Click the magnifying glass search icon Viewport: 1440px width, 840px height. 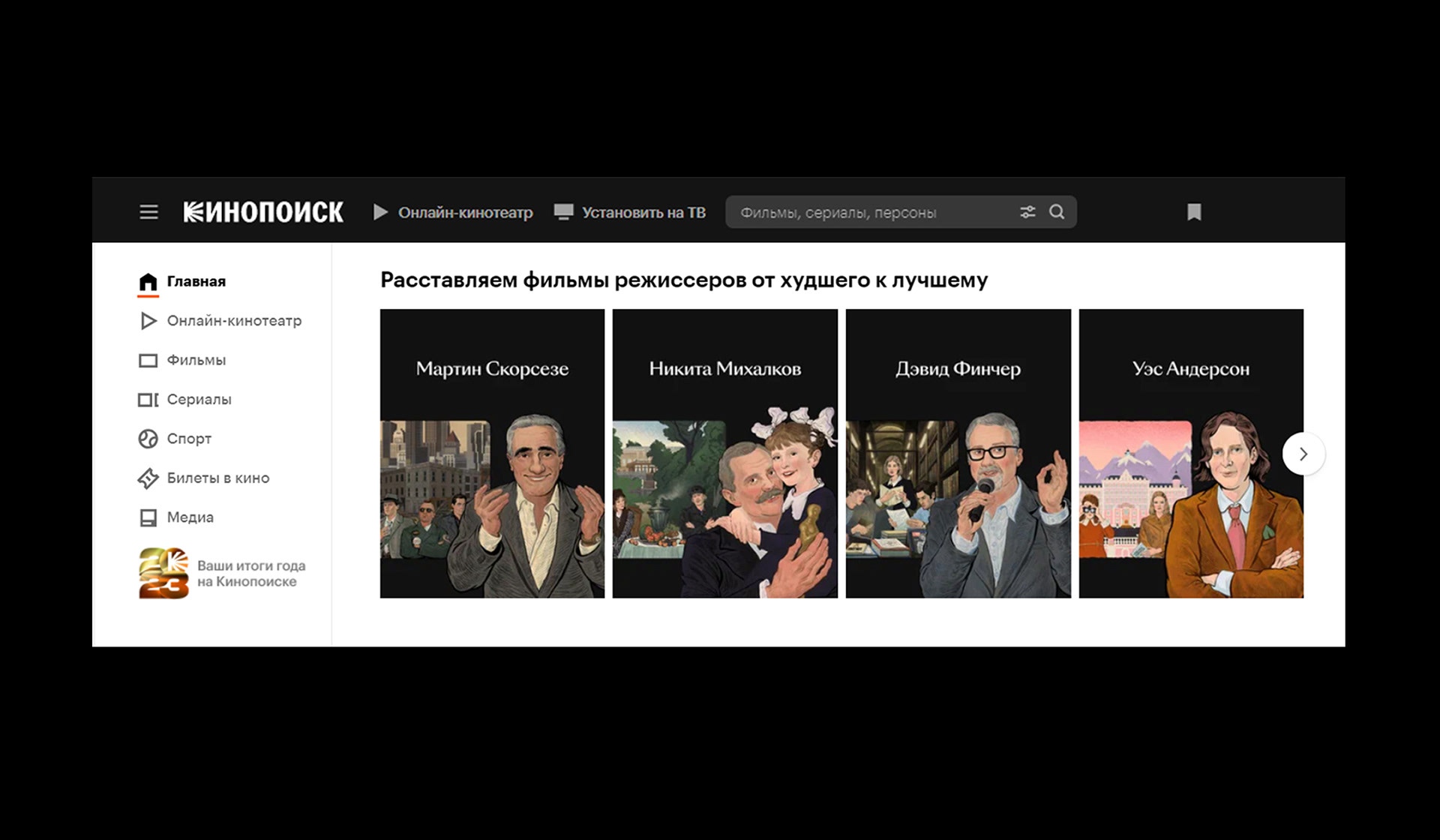click(x=1057, y=212)
